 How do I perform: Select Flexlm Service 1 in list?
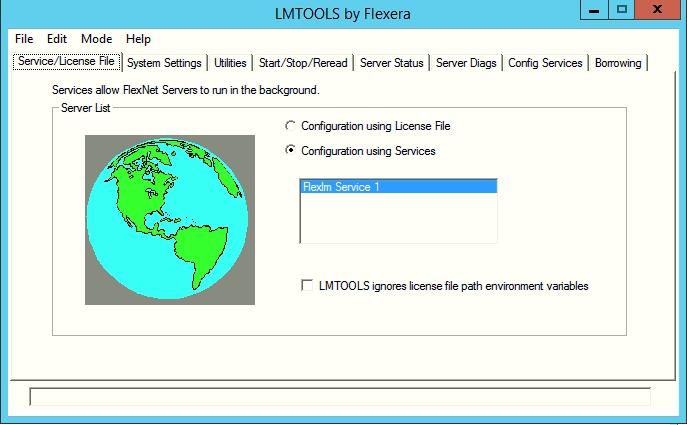point(398,187)
